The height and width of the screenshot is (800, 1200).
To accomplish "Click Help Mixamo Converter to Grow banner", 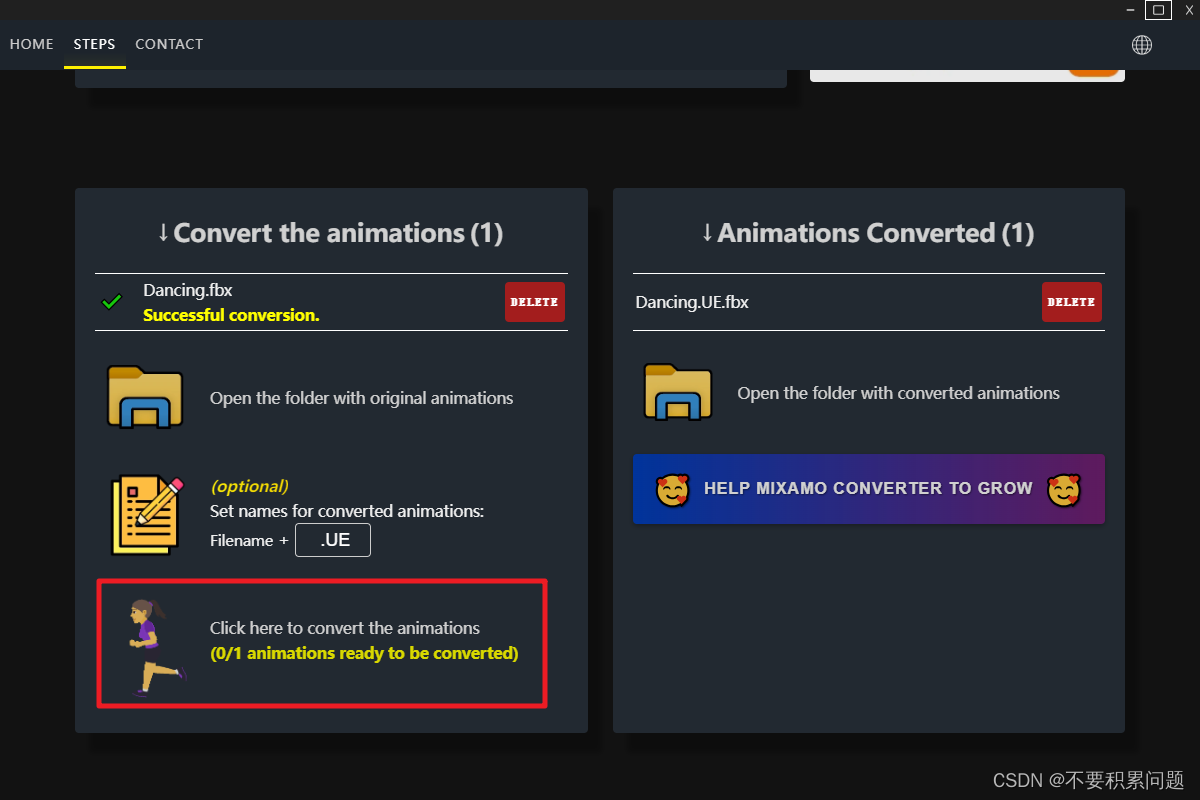I will [869, 489].
